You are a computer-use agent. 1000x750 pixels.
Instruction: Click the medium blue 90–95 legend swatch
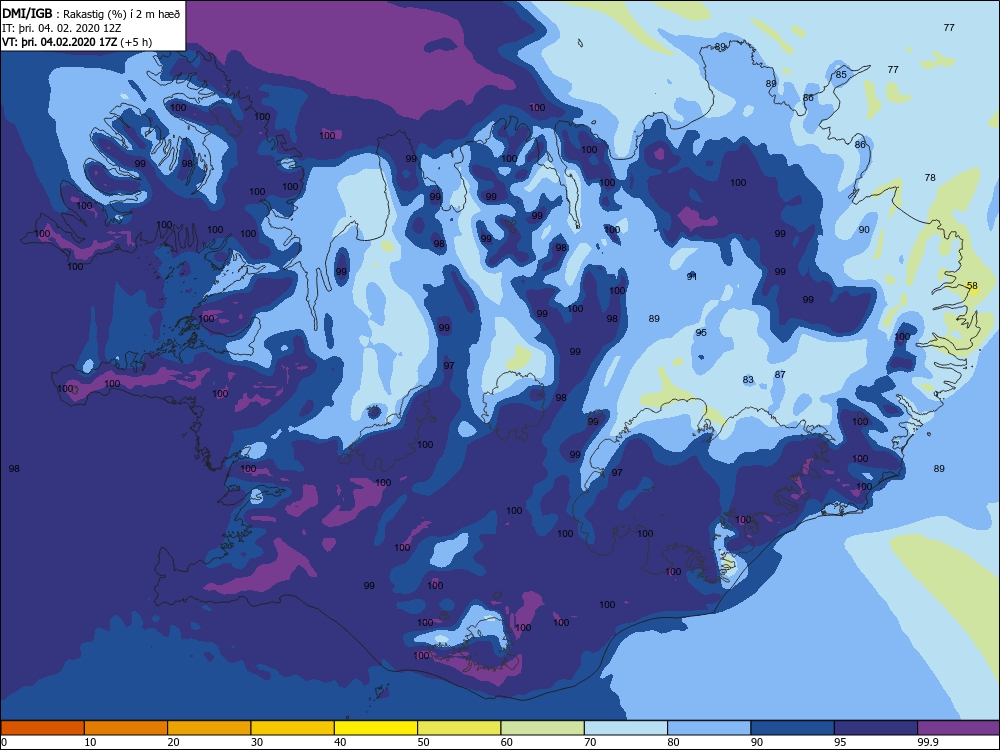point(793,728)
